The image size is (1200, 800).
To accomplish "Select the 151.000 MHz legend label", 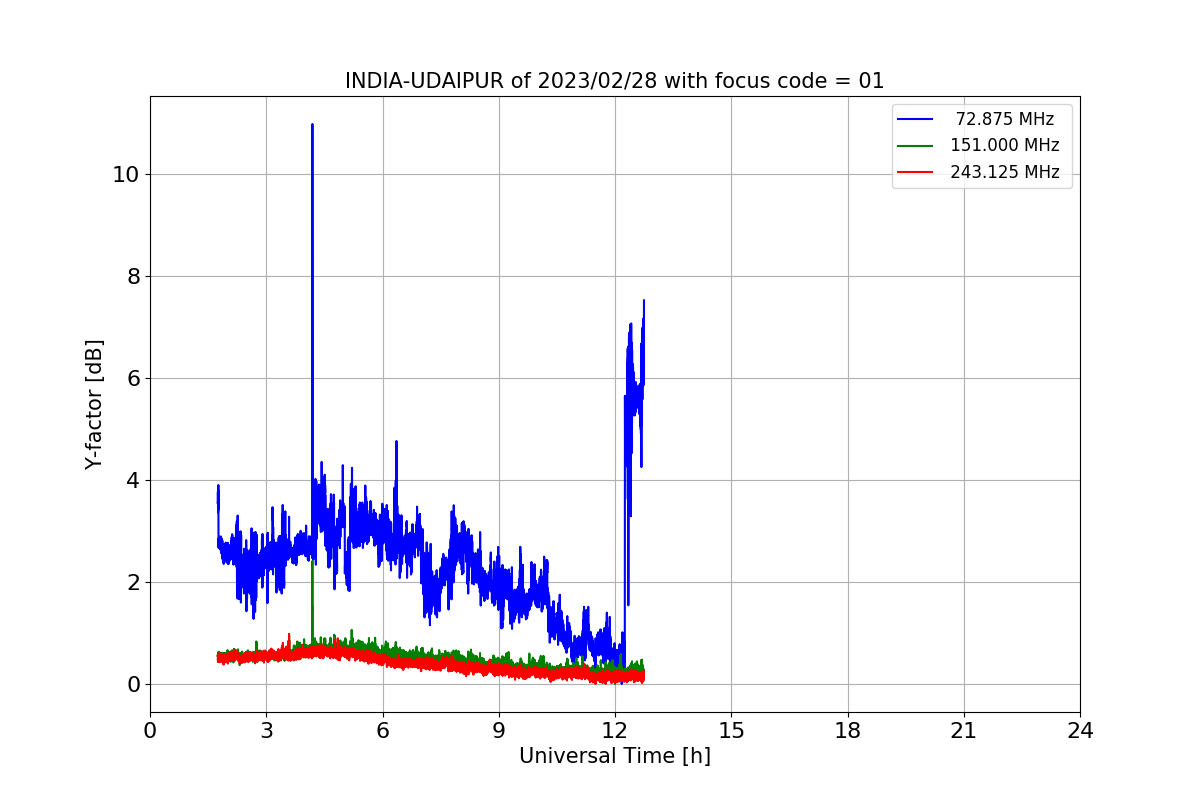I will click(x=1005, y=145).
